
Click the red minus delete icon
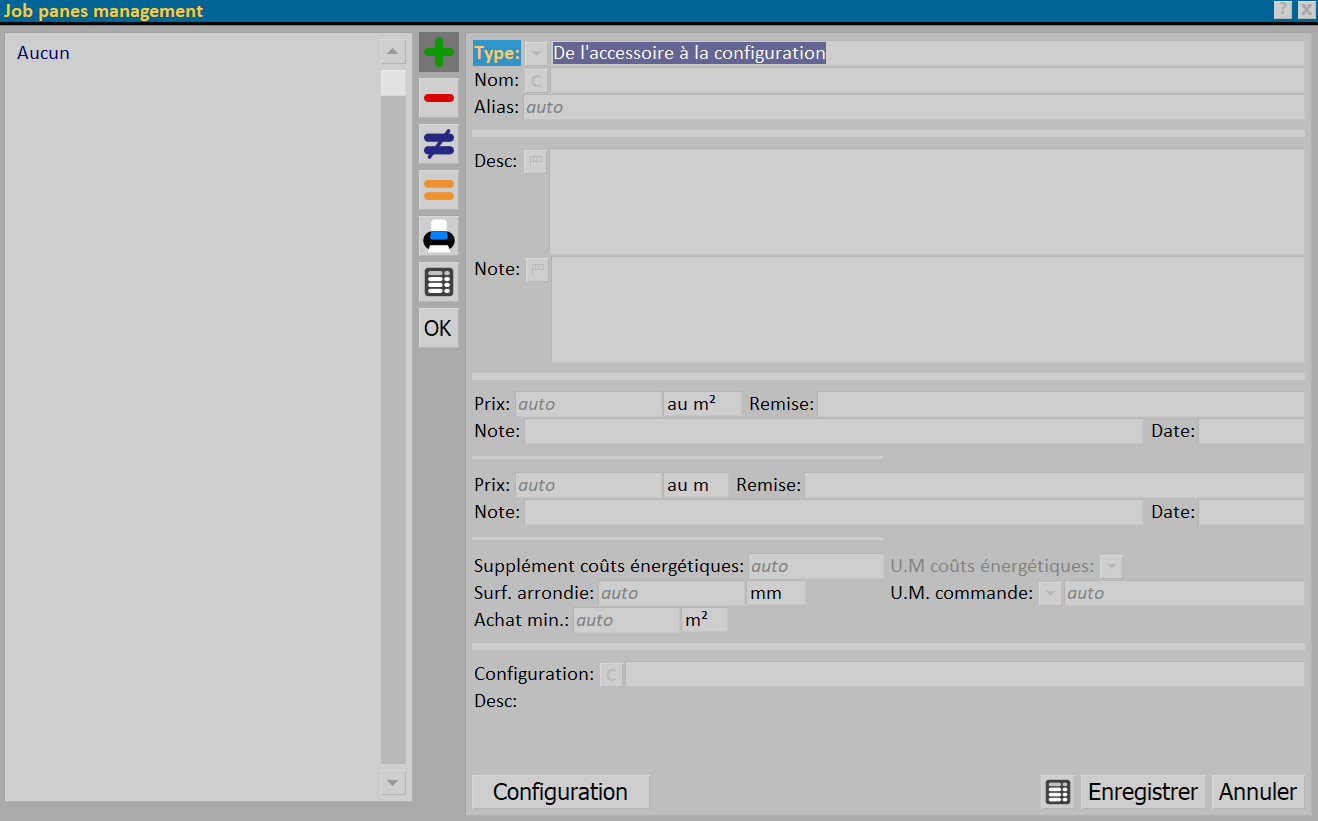[438, 98]
